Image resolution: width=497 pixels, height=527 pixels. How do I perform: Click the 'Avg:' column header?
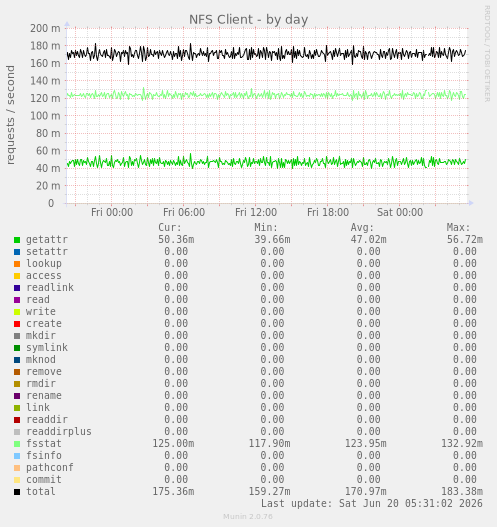pos(362,228)
